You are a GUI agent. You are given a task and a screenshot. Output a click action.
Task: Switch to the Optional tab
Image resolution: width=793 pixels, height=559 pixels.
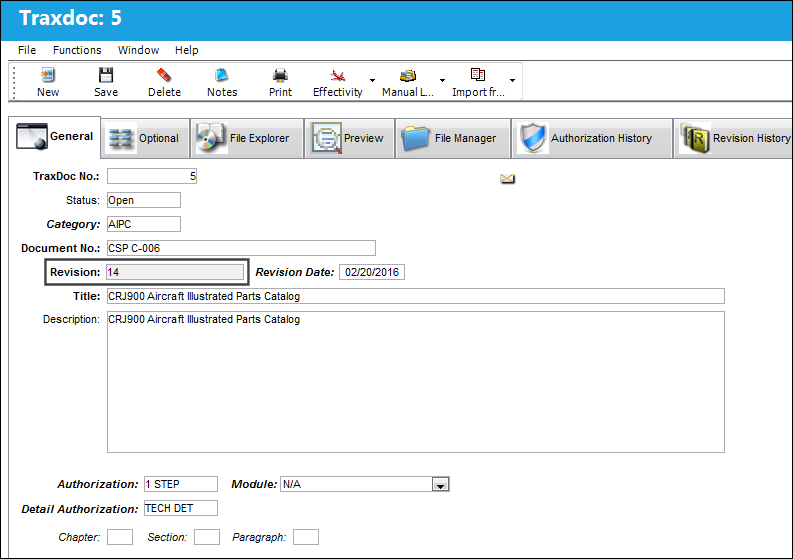pos(145,138)
